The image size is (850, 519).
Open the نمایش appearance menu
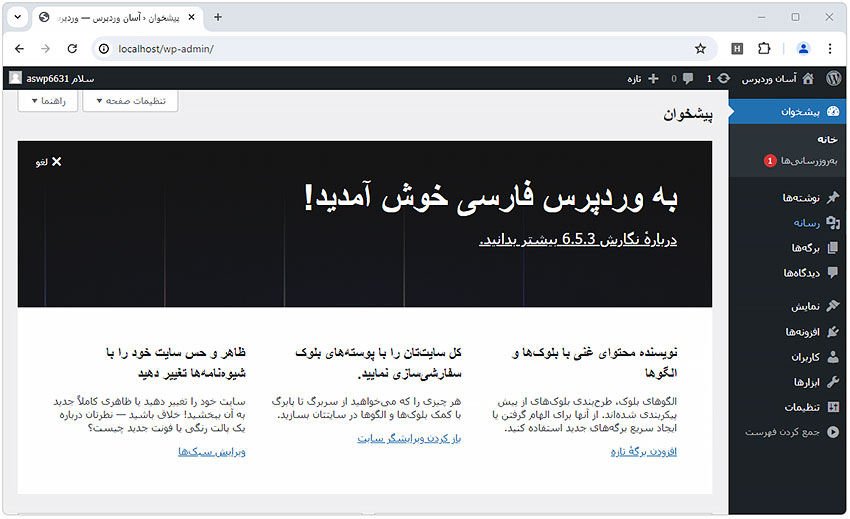click(x=788, y=306)
